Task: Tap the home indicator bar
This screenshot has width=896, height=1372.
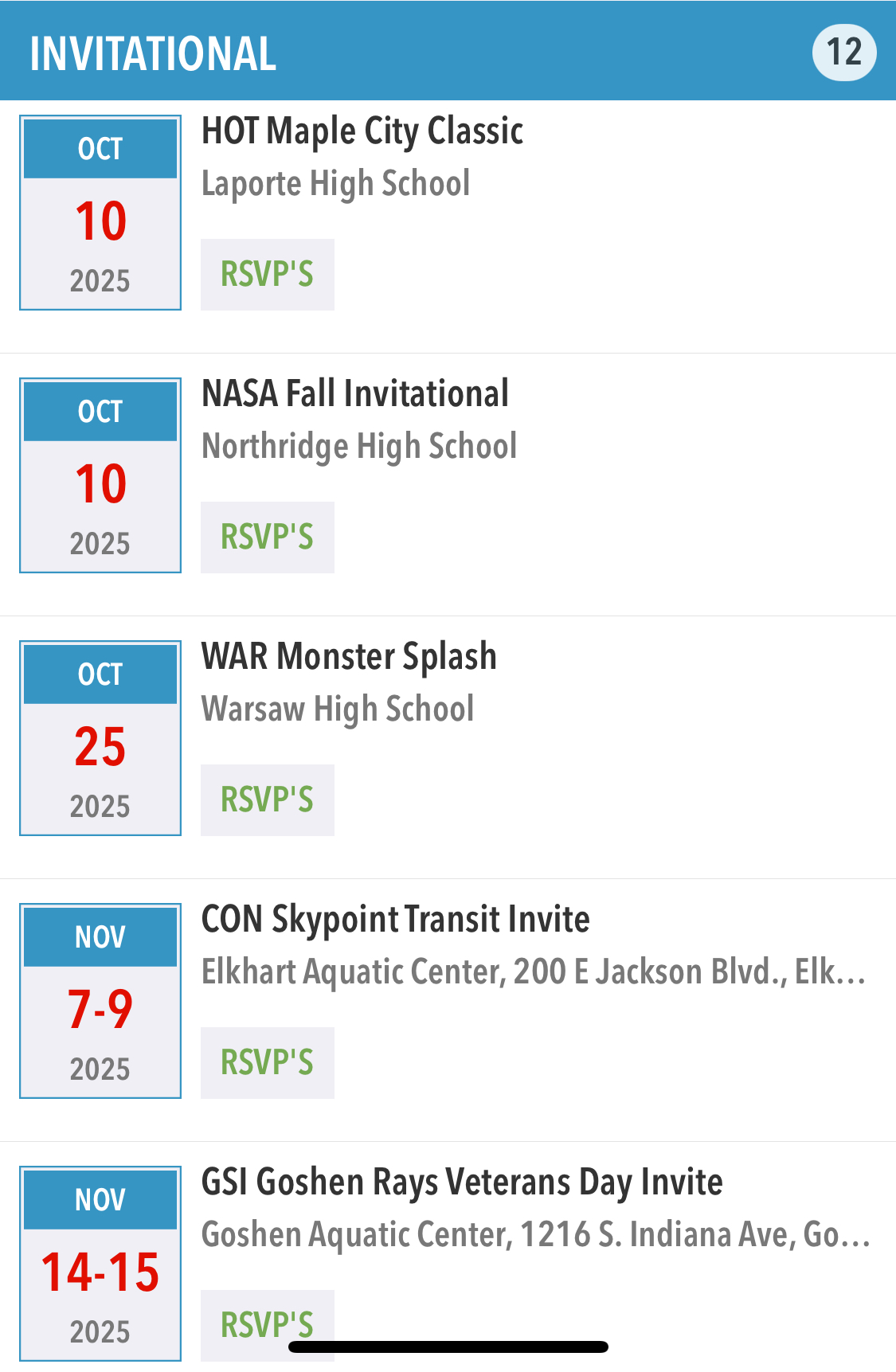Action: click(448, 1347)
